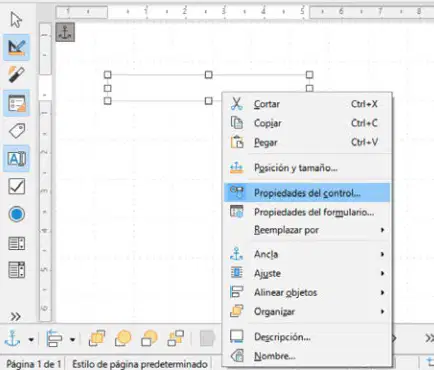Toggle the control wizards icon

16,75
